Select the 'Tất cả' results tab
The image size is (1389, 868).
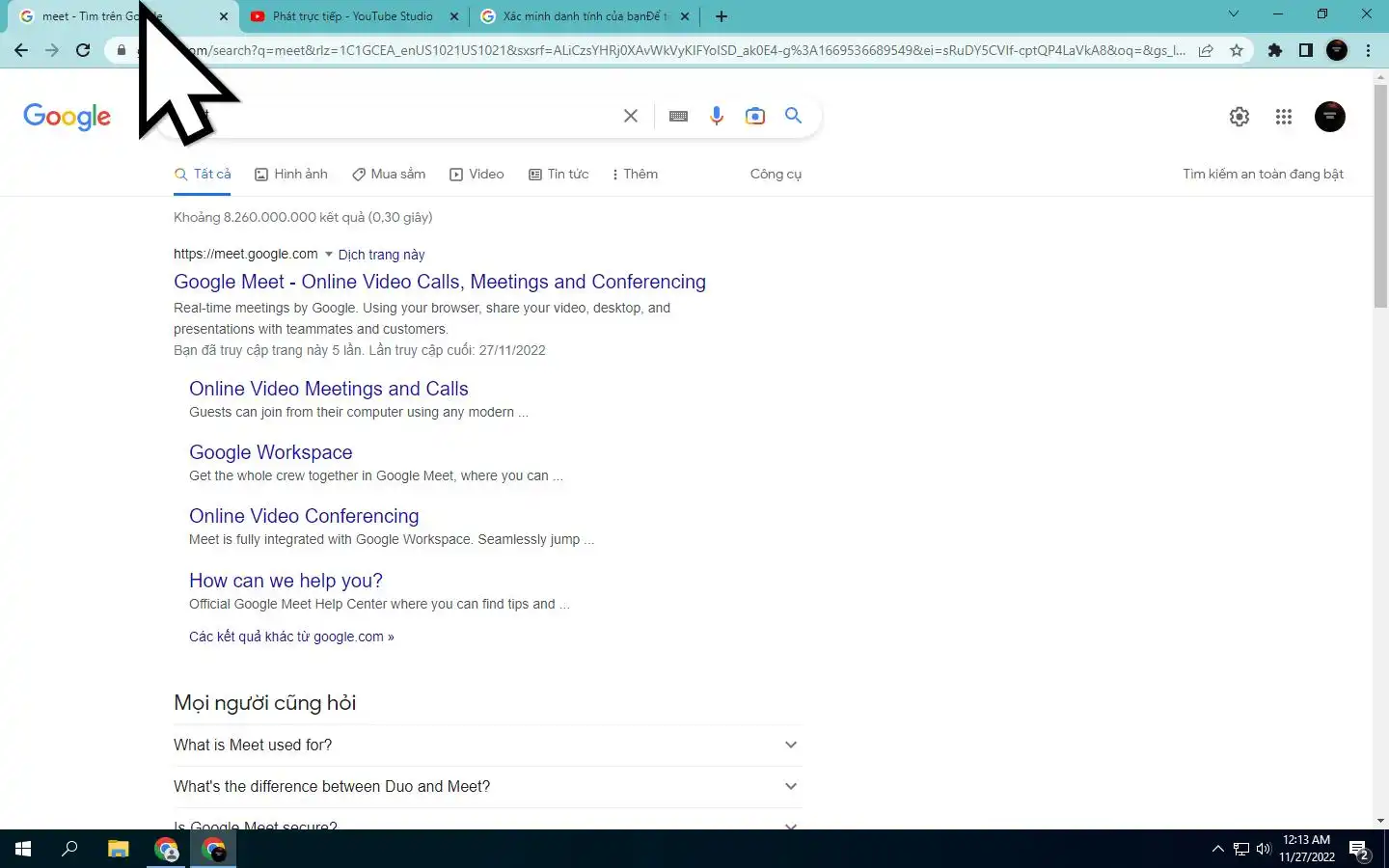click(x=203, y=174)
